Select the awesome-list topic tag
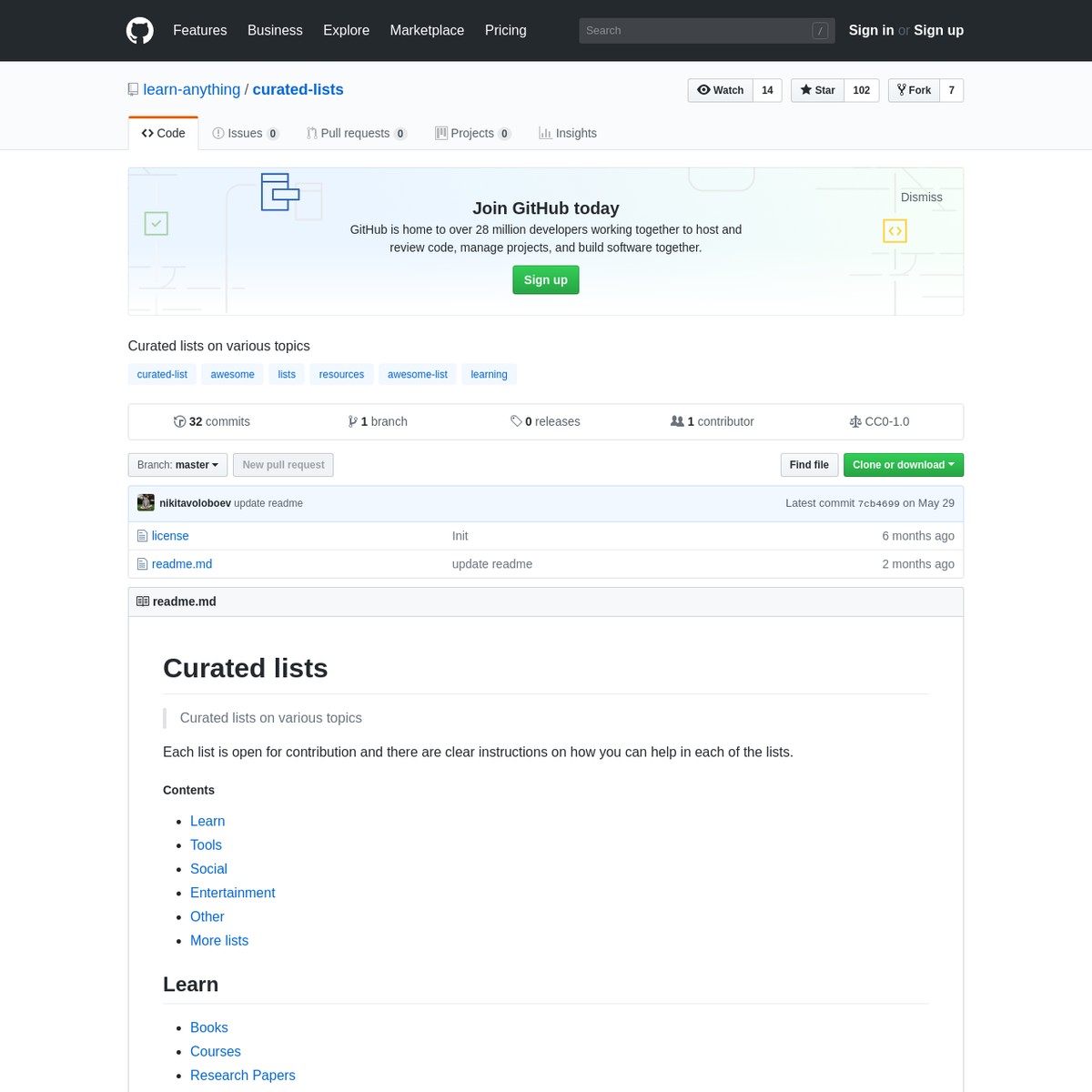1092x1092 pixels. pos(418,374)
